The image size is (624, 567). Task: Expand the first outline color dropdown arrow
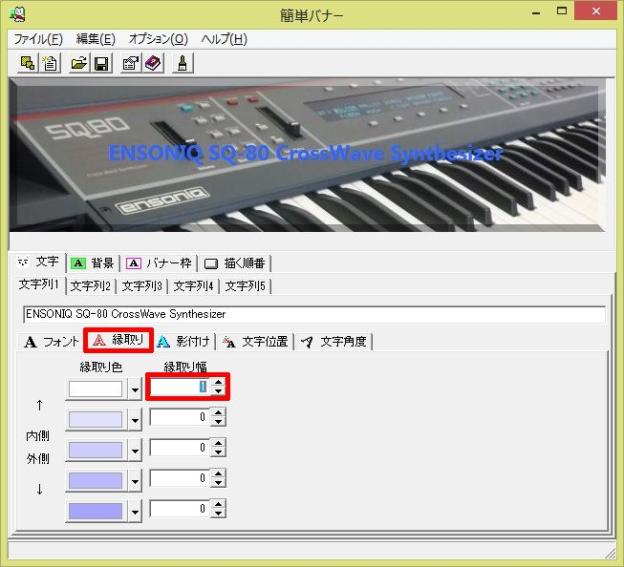[135, 390]
